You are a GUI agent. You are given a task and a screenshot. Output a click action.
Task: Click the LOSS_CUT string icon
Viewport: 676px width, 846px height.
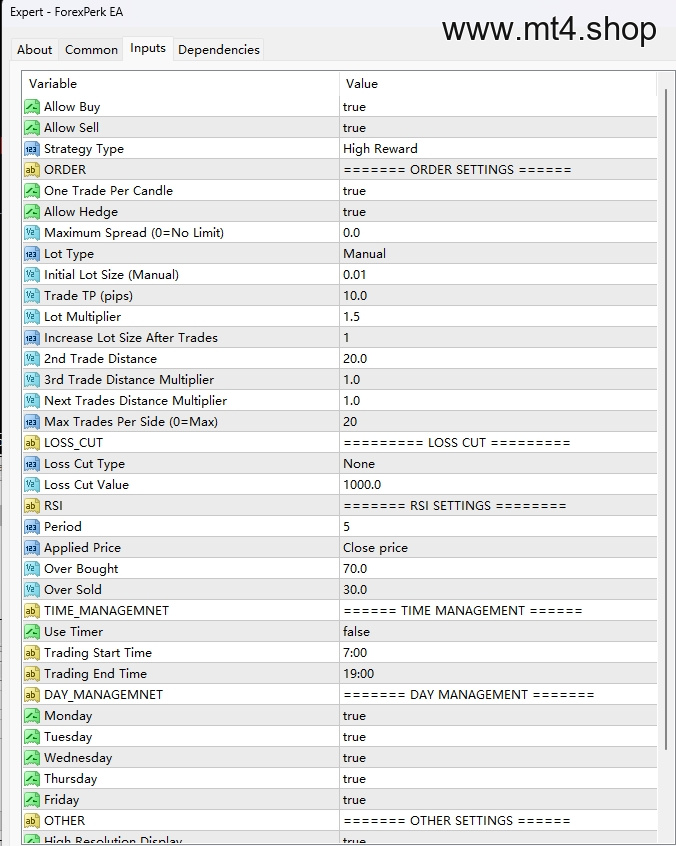coord(32,444)
